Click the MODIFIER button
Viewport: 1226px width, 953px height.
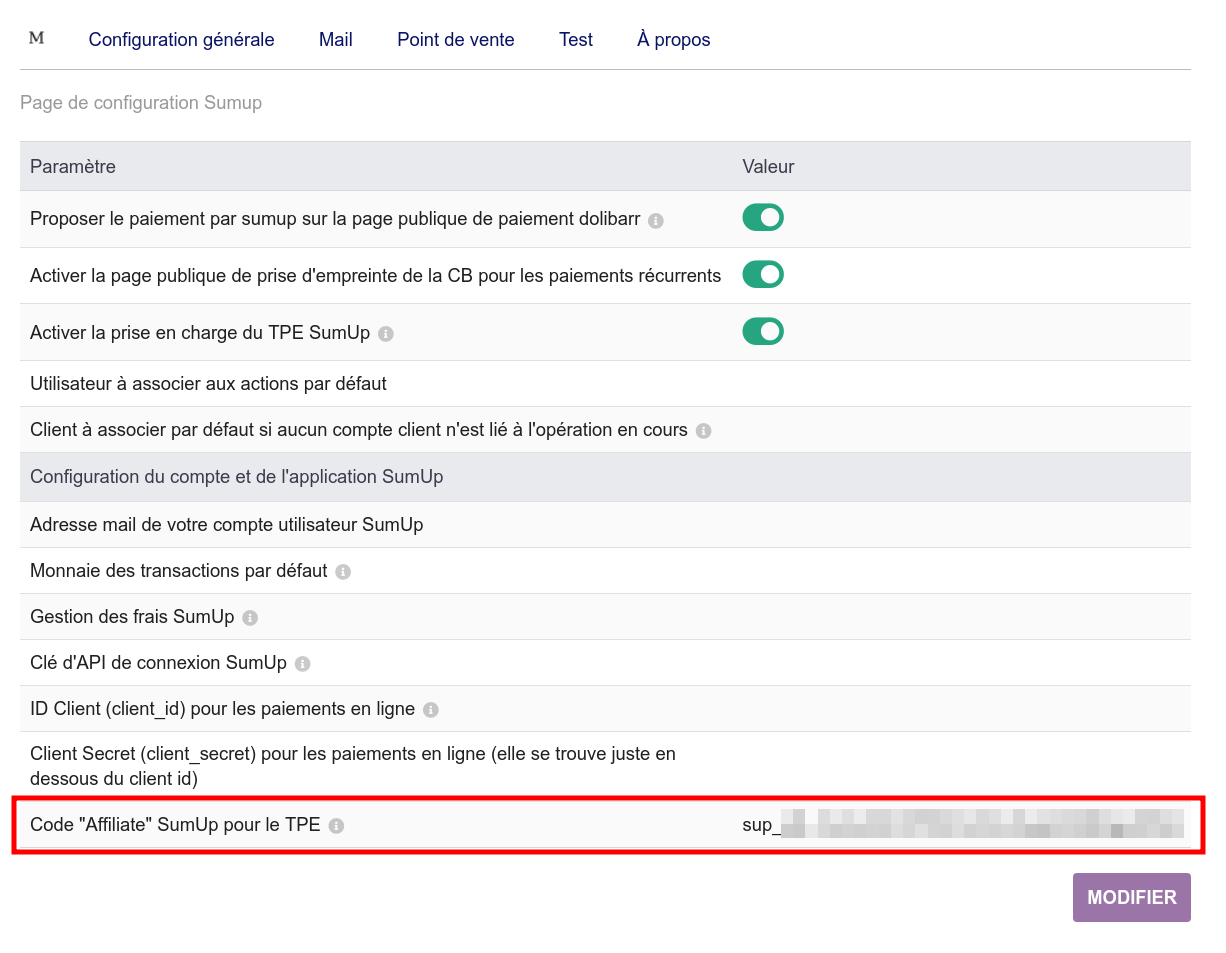[x=1132, y=897]
